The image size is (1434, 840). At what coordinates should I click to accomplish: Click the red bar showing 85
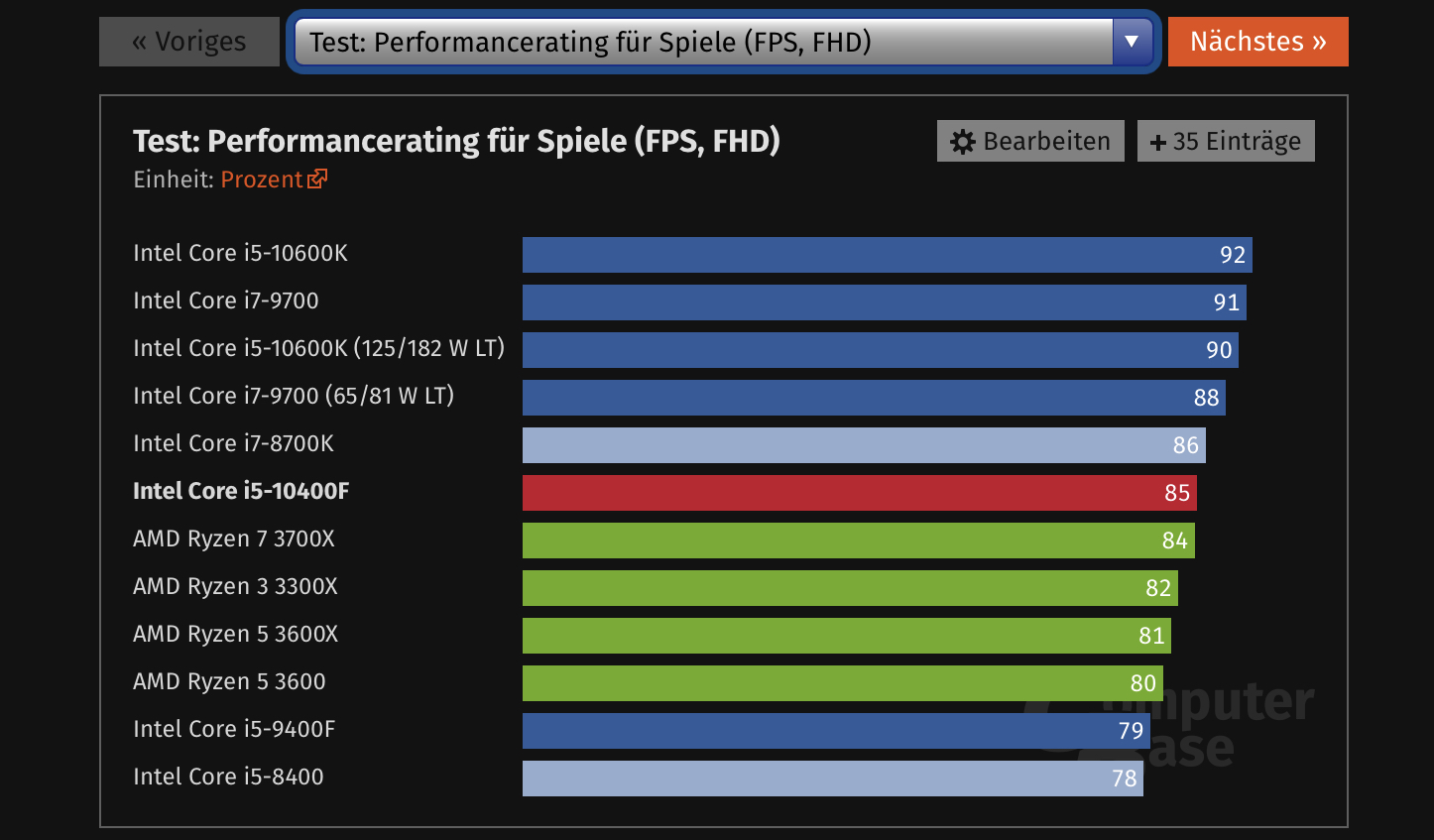click(860, 493)
